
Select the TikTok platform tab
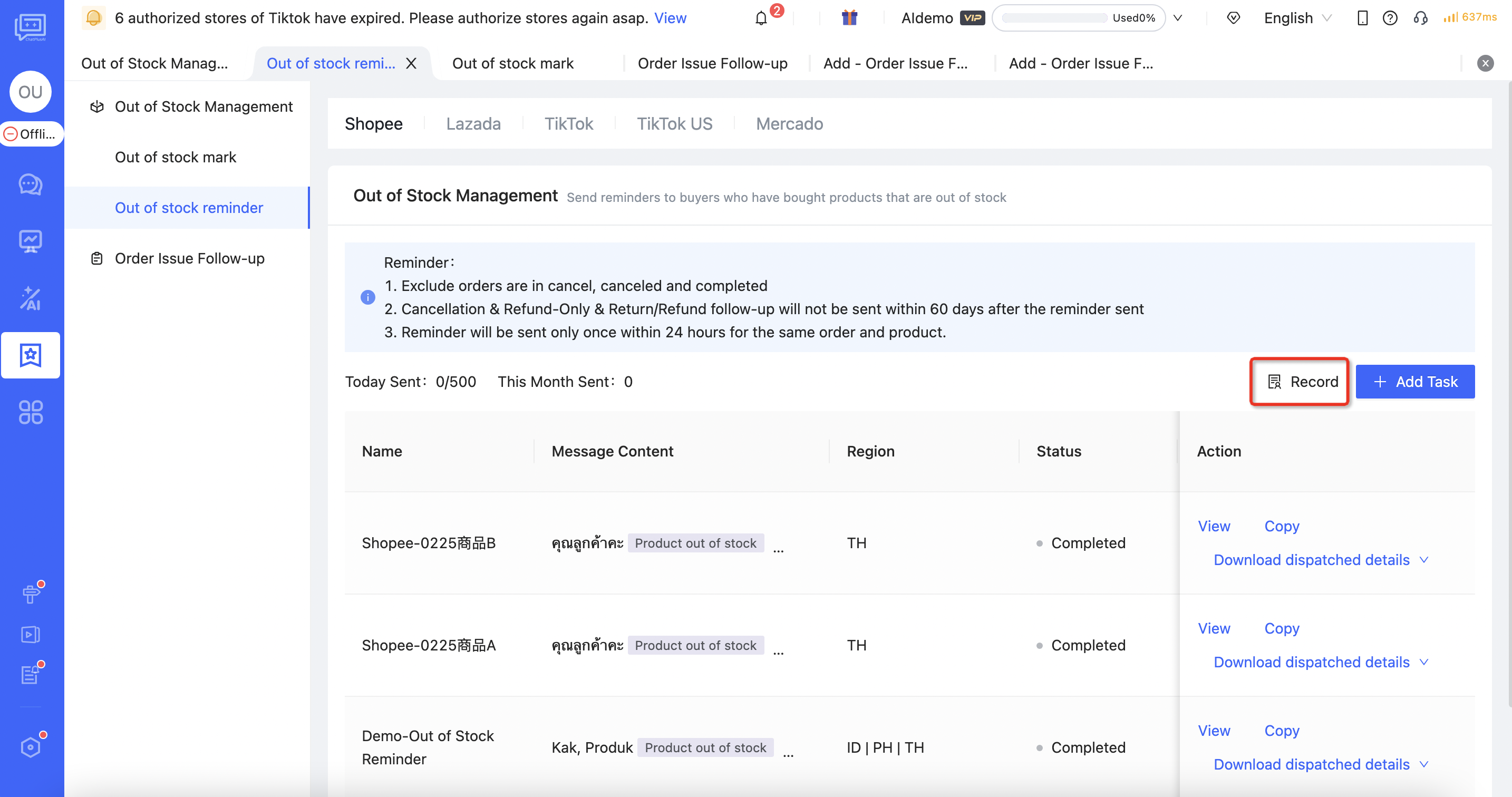[568, 124]
